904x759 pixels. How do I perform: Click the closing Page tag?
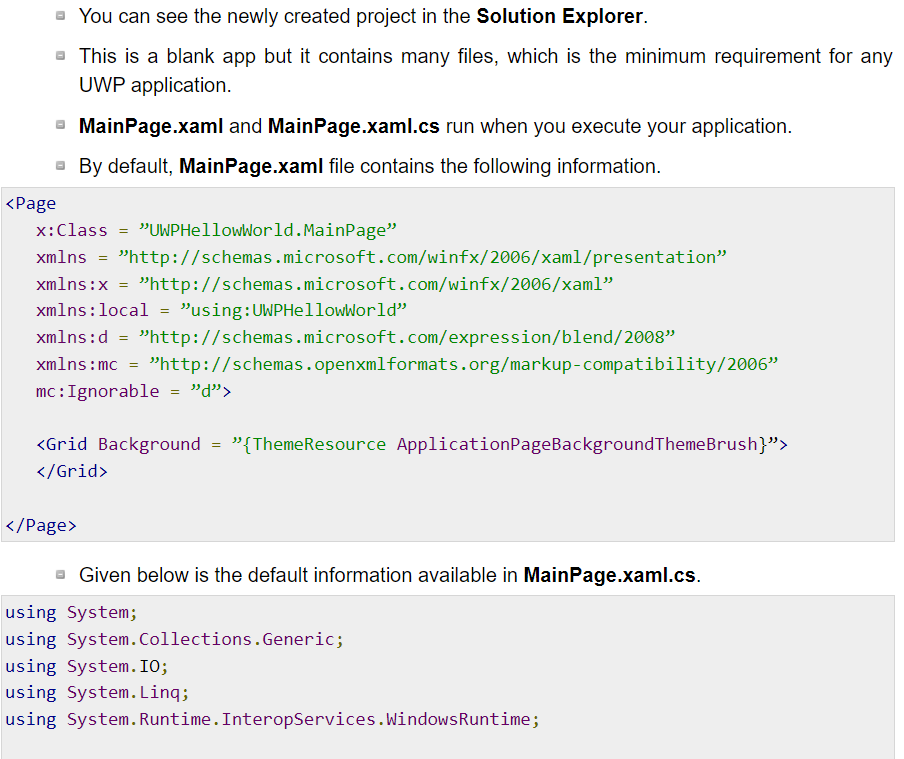pos(39,524)
